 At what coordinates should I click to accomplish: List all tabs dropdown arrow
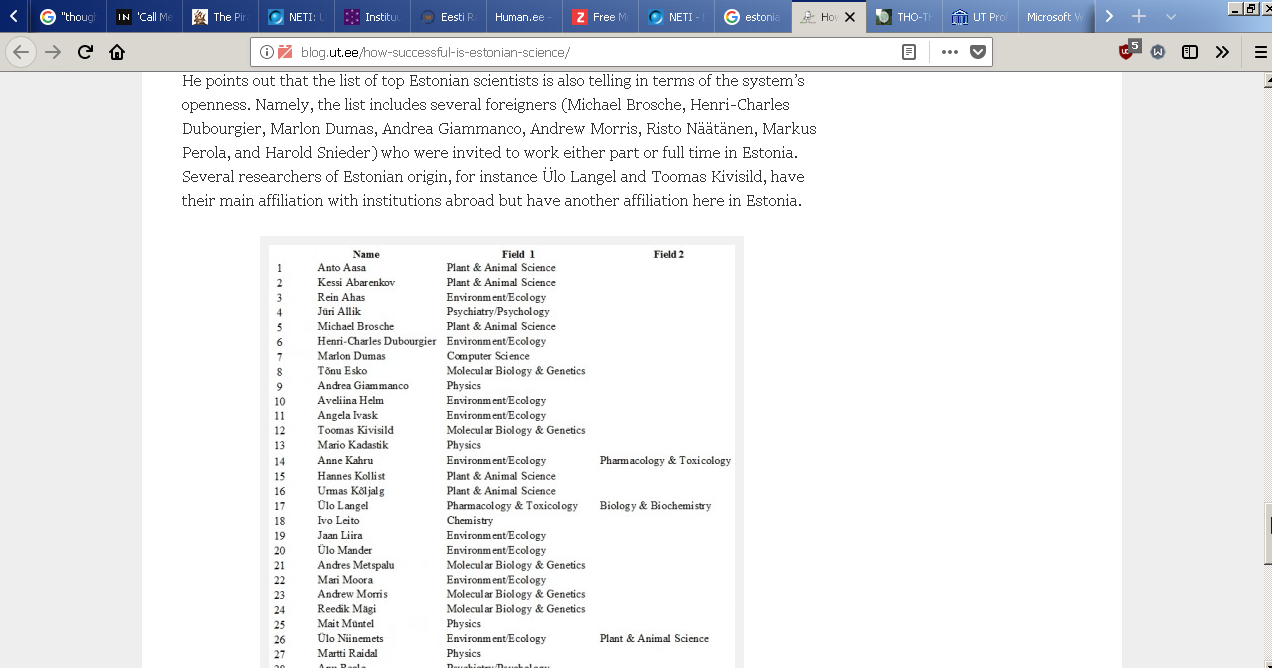pos(1171,17)
